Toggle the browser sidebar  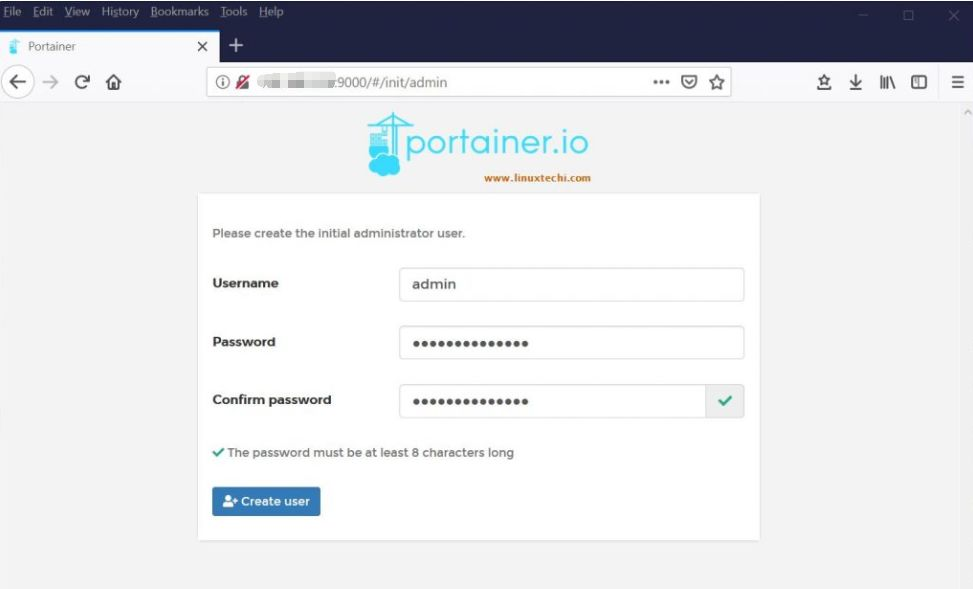coord(919,82)
